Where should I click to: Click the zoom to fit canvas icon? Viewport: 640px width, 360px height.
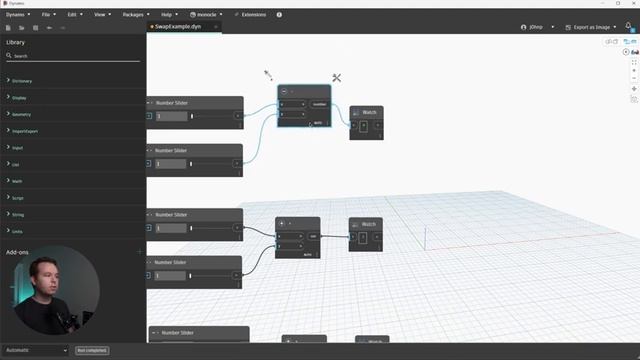point(634,62)
